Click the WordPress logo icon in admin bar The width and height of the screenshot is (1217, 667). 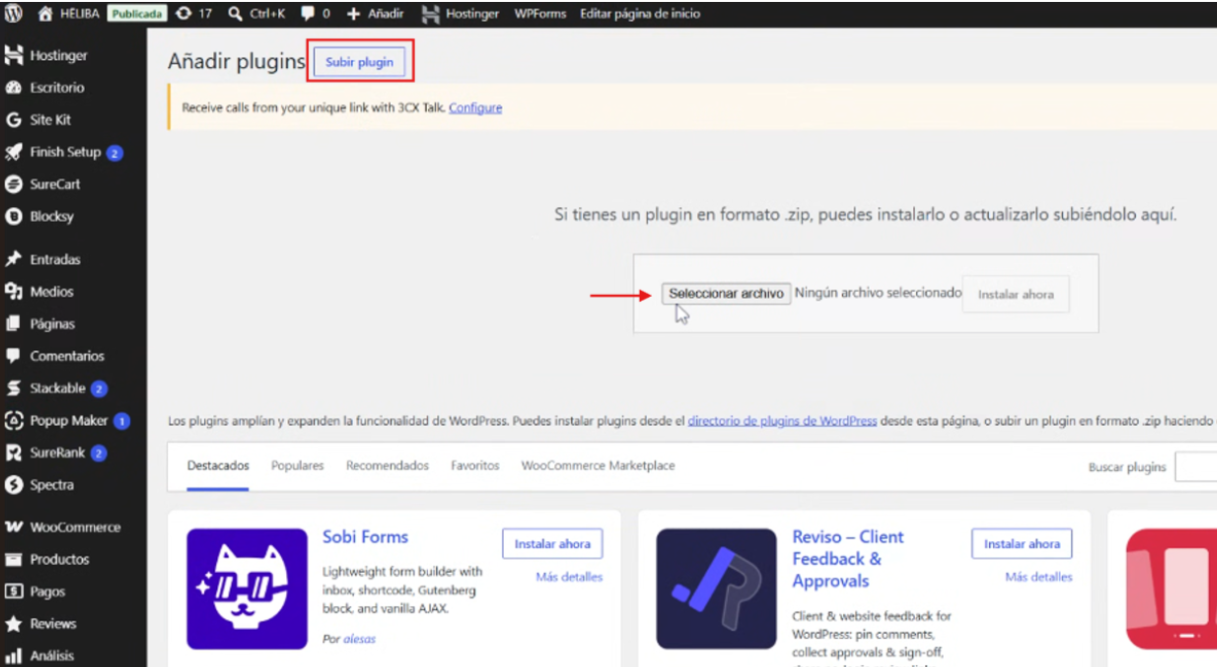(x=14, y=14)
